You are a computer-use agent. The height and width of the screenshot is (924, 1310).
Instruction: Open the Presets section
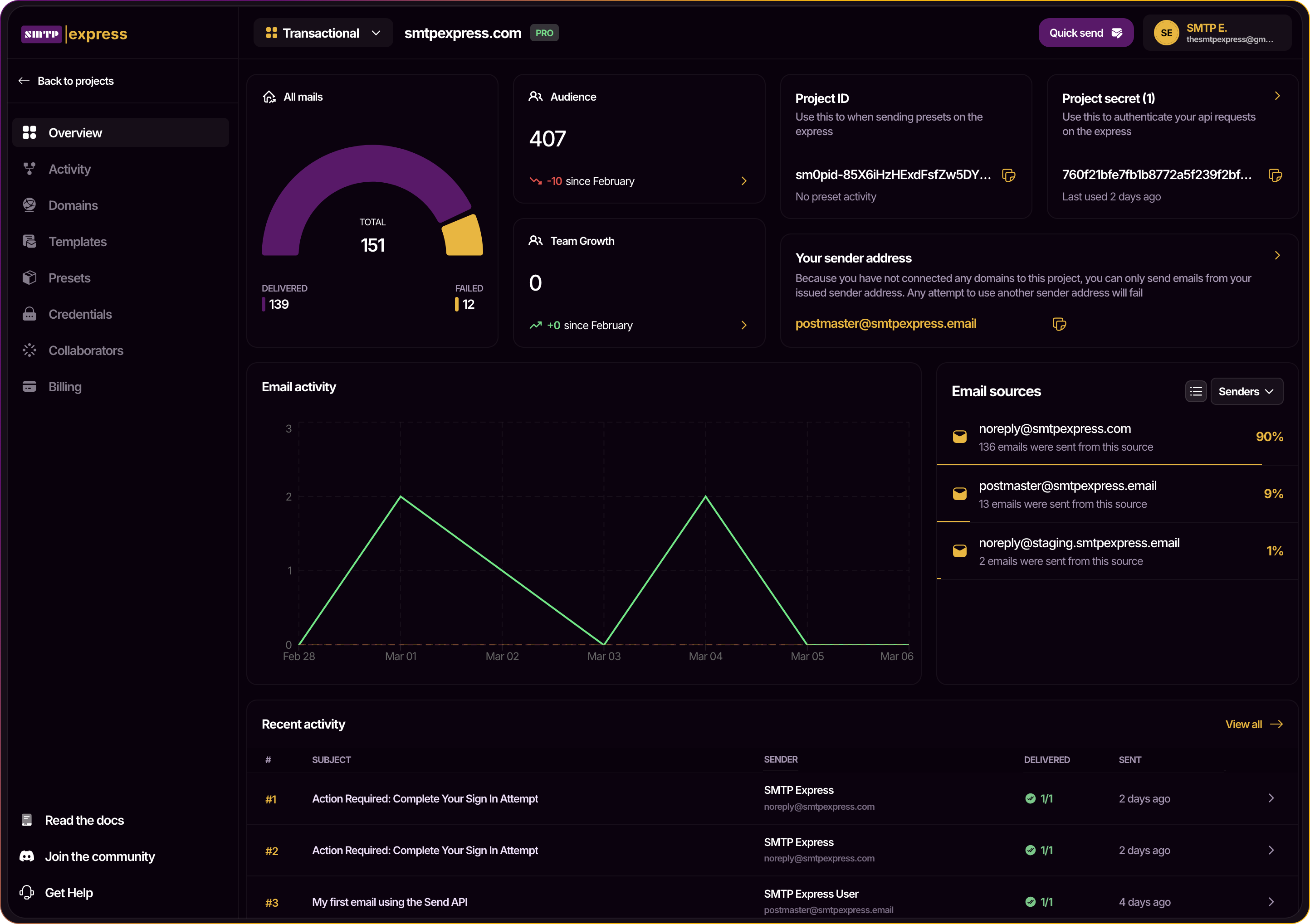pos(120,278)
